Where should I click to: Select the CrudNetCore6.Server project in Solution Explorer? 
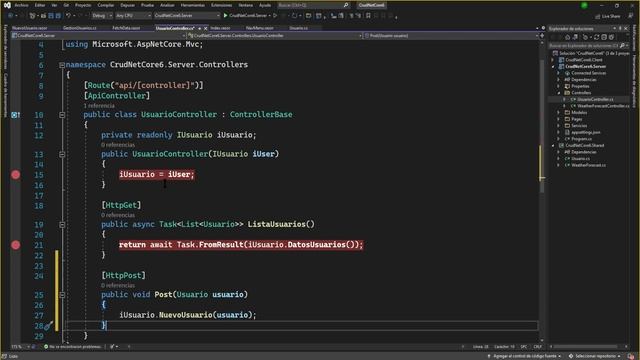point(585,67)
